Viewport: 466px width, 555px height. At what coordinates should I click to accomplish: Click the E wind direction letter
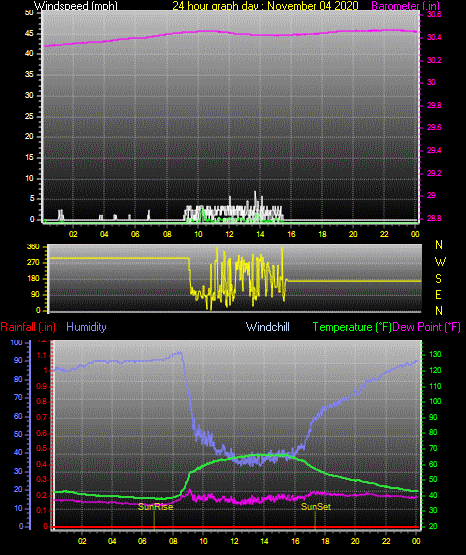pyautogui.click(x=438, y=295)
